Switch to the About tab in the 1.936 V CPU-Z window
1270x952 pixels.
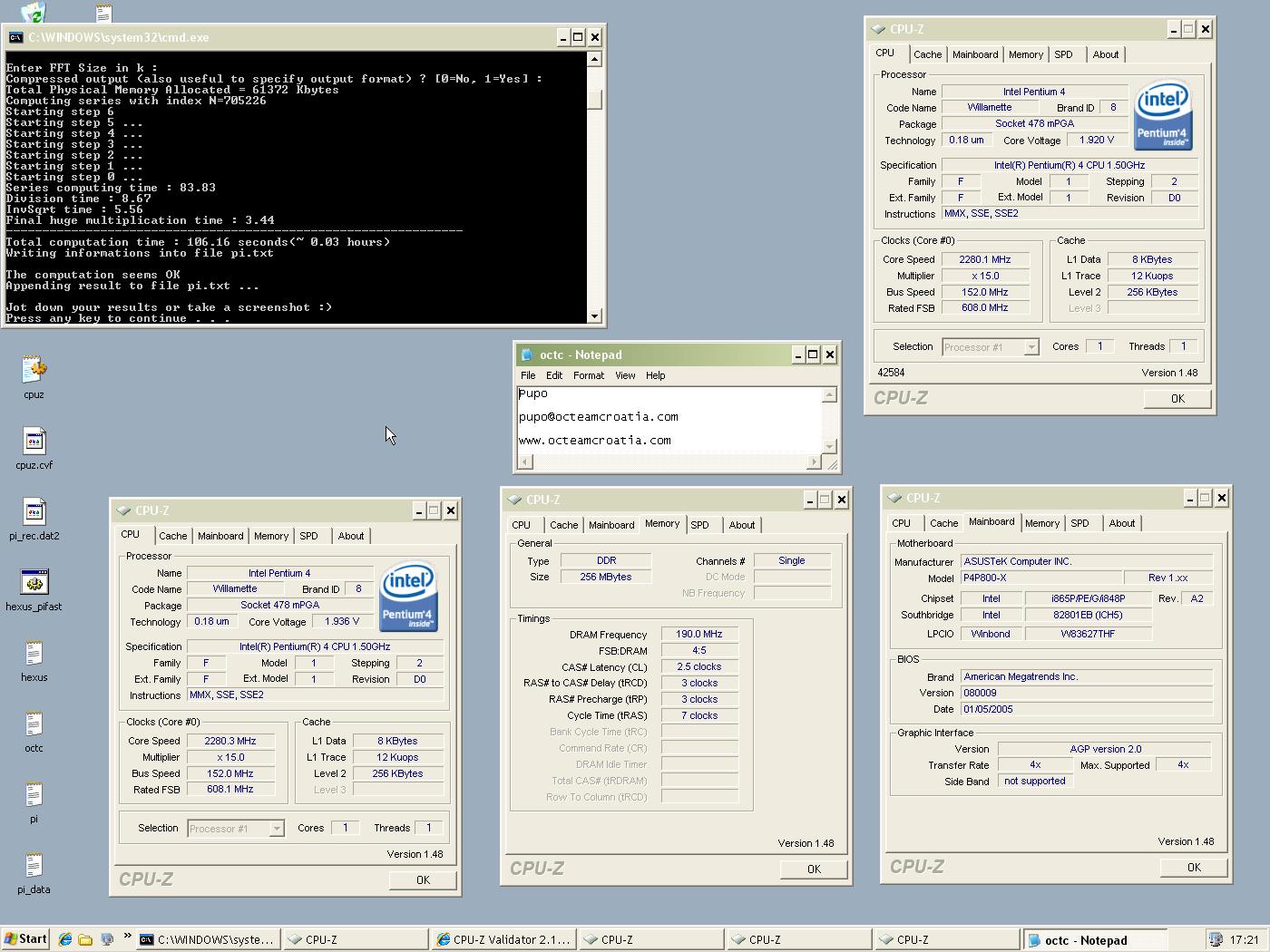click(351, 536)
